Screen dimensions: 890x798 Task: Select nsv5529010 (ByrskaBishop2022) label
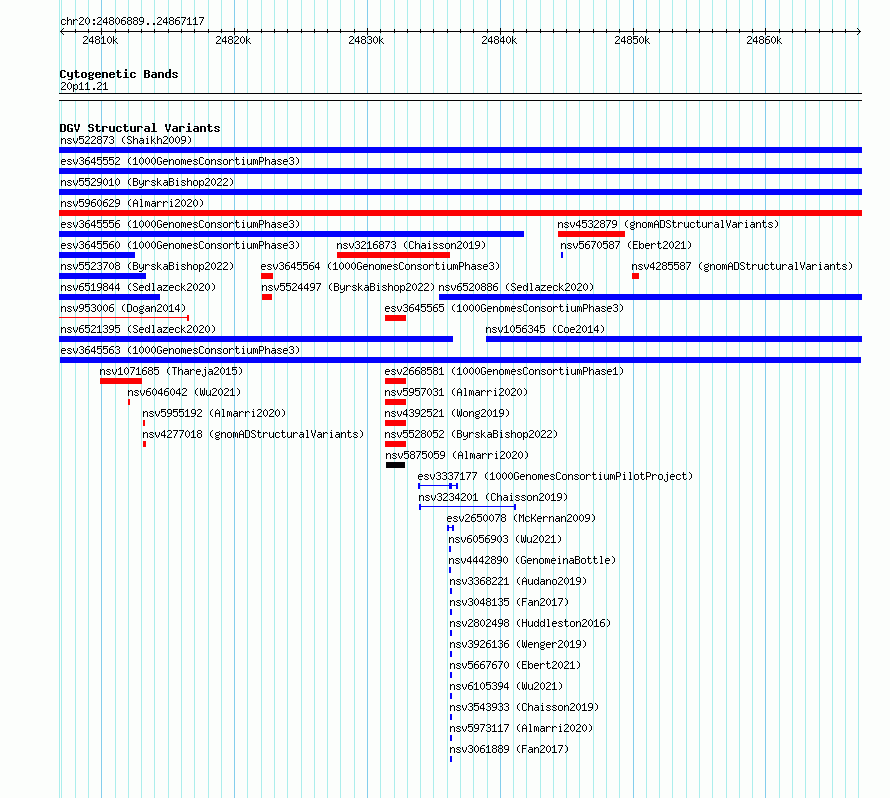(x=147, y=182)
